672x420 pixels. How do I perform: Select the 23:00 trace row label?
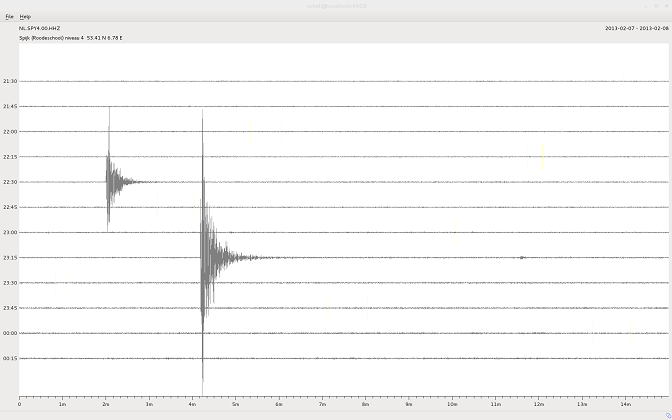click(10, 232)
